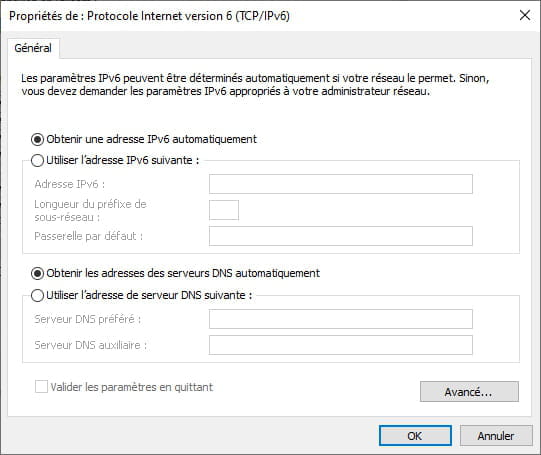Screen dimensions: 541x455
Task: Switch to the Général tab
Action: point(33,48)
